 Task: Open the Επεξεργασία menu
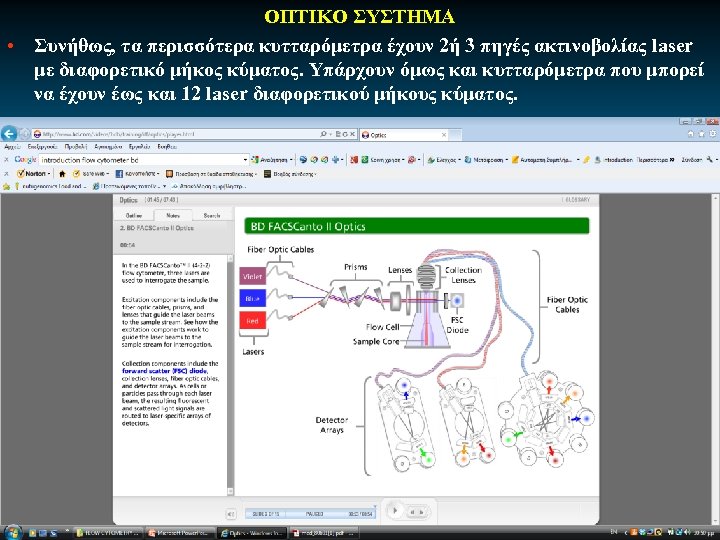click(x=42, y=147)
